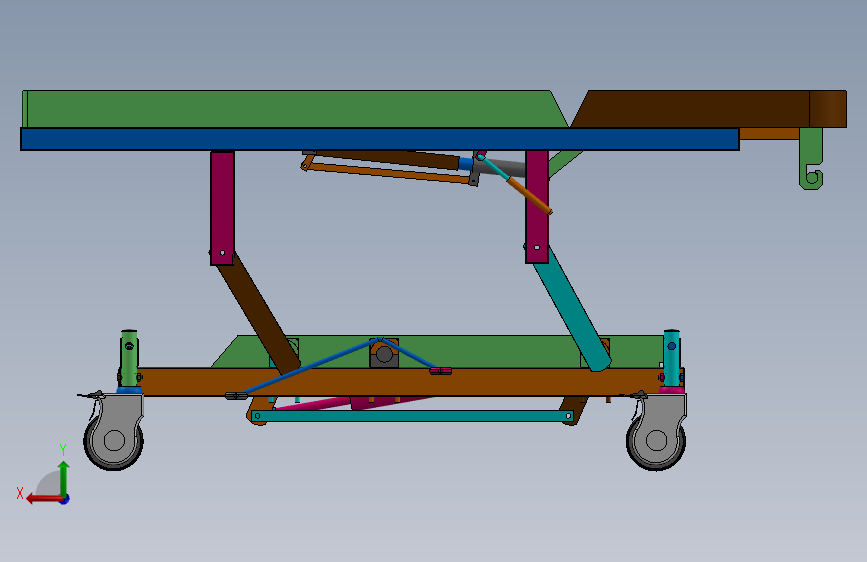Viewport: 867px width, 562px height.
Task: Click the teal diagonal lifting arm
Action: [x=572, y=311]
